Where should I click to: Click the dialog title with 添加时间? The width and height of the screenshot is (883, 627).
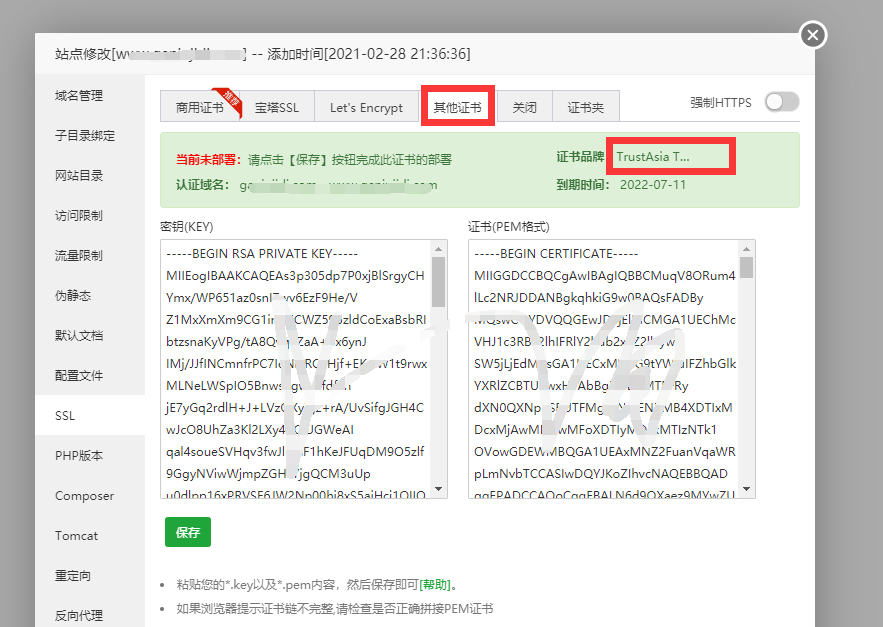pyautogui.click(x=262, y=54)
